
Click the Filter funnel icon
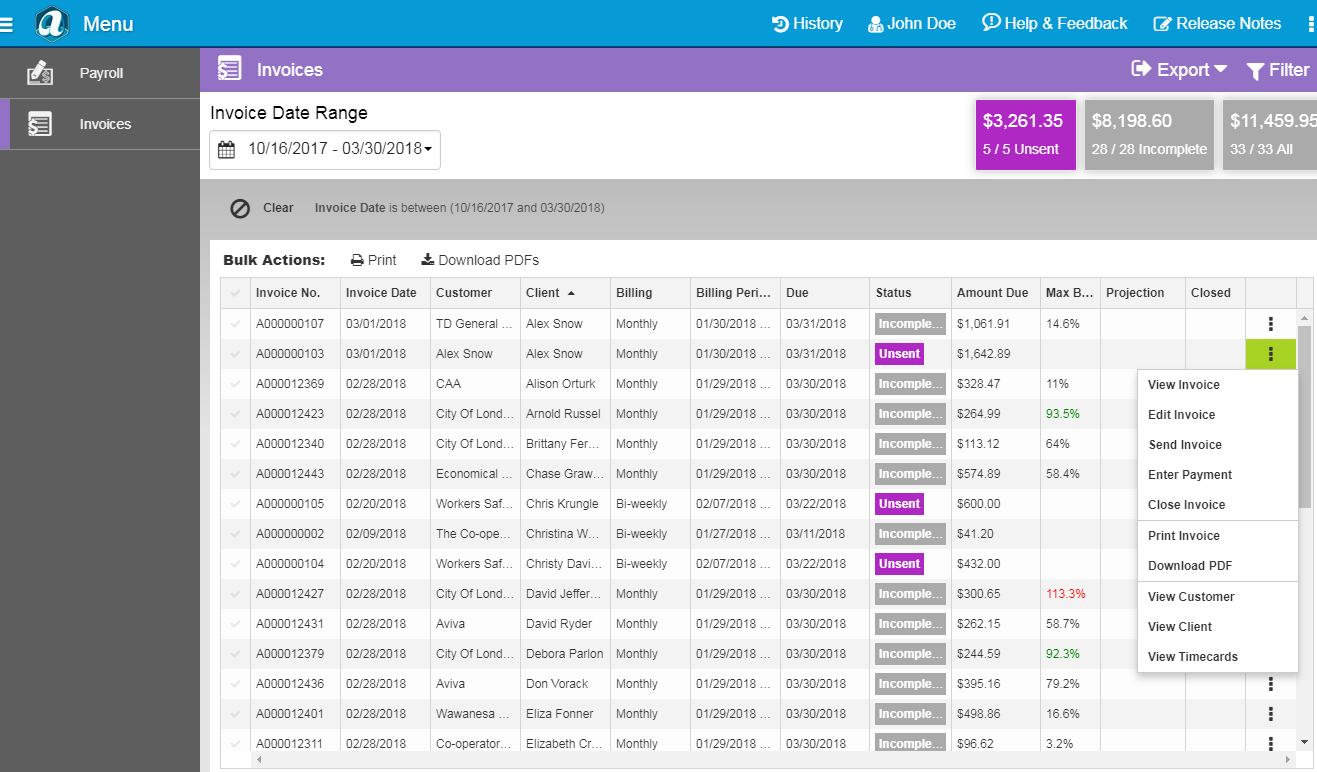(x=1255, y=71)
